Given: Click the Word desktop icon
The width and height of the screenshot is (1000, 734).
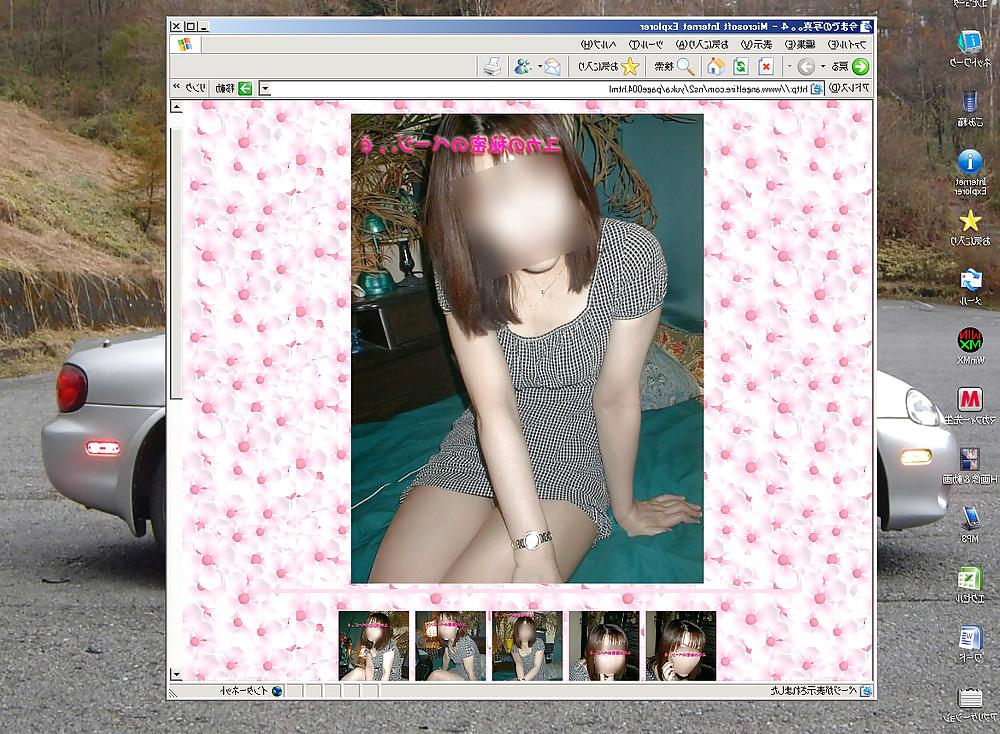Looking at the screenshot, I should click(x=970, y=638).
